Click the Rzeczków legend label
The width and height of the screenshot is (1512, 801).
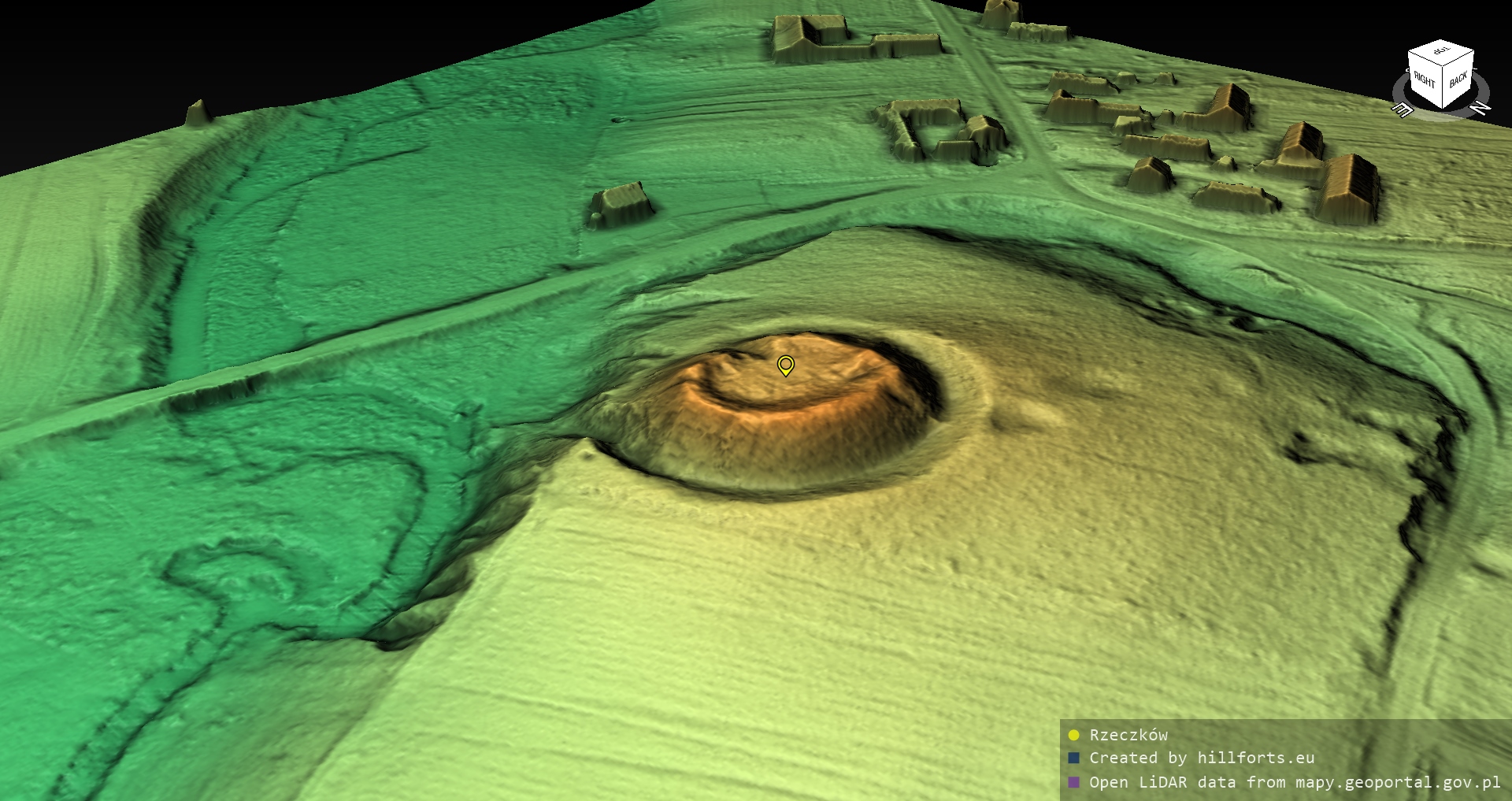pyautogui.click(x=1128, y=735)
